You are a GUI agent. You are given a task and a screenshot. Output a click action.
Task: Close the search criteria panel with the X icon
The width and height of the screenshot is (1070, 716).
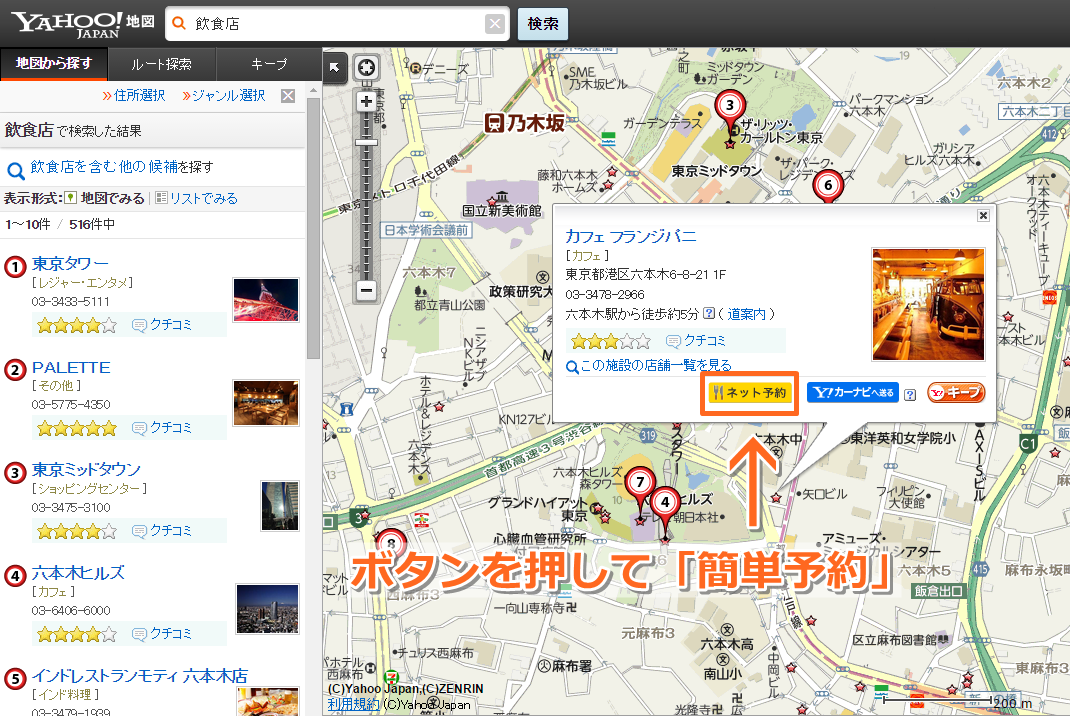pos(288,96)
